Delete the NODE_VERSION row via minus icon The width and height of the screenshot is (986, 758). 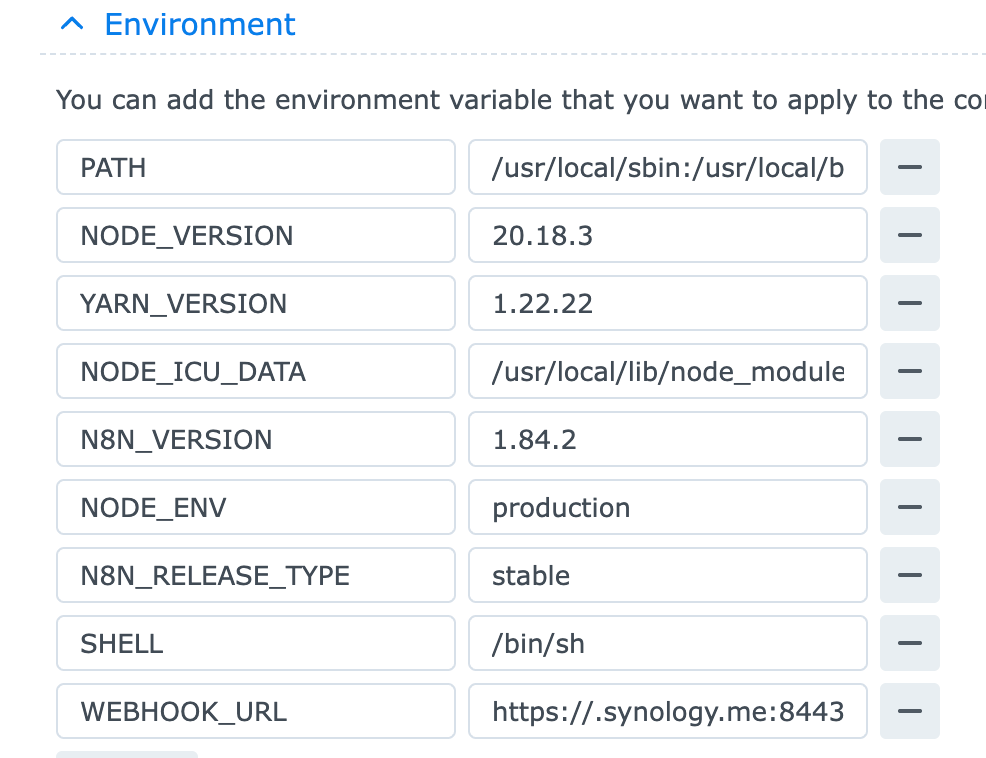909,235
